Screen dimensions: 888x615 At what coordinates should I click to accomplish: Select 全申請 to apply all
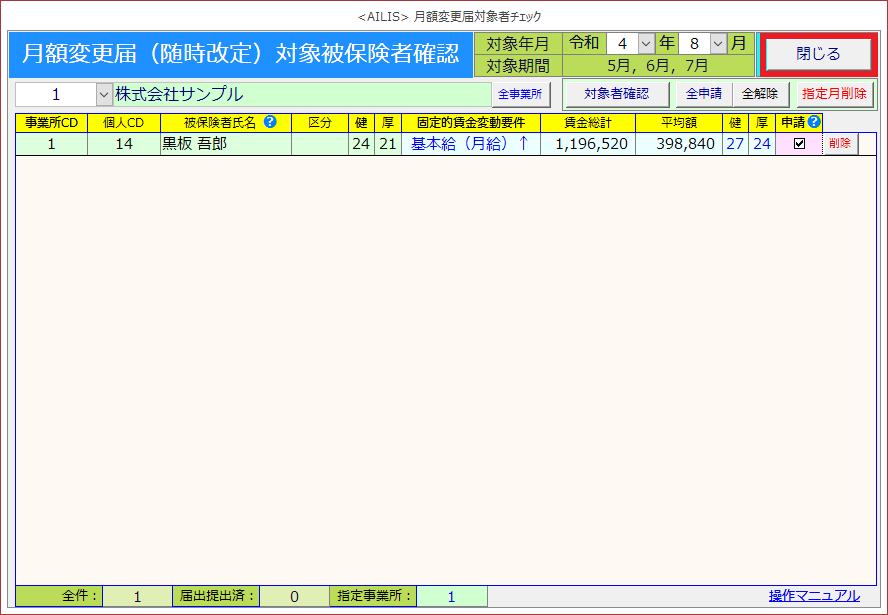tap(704, 94)
